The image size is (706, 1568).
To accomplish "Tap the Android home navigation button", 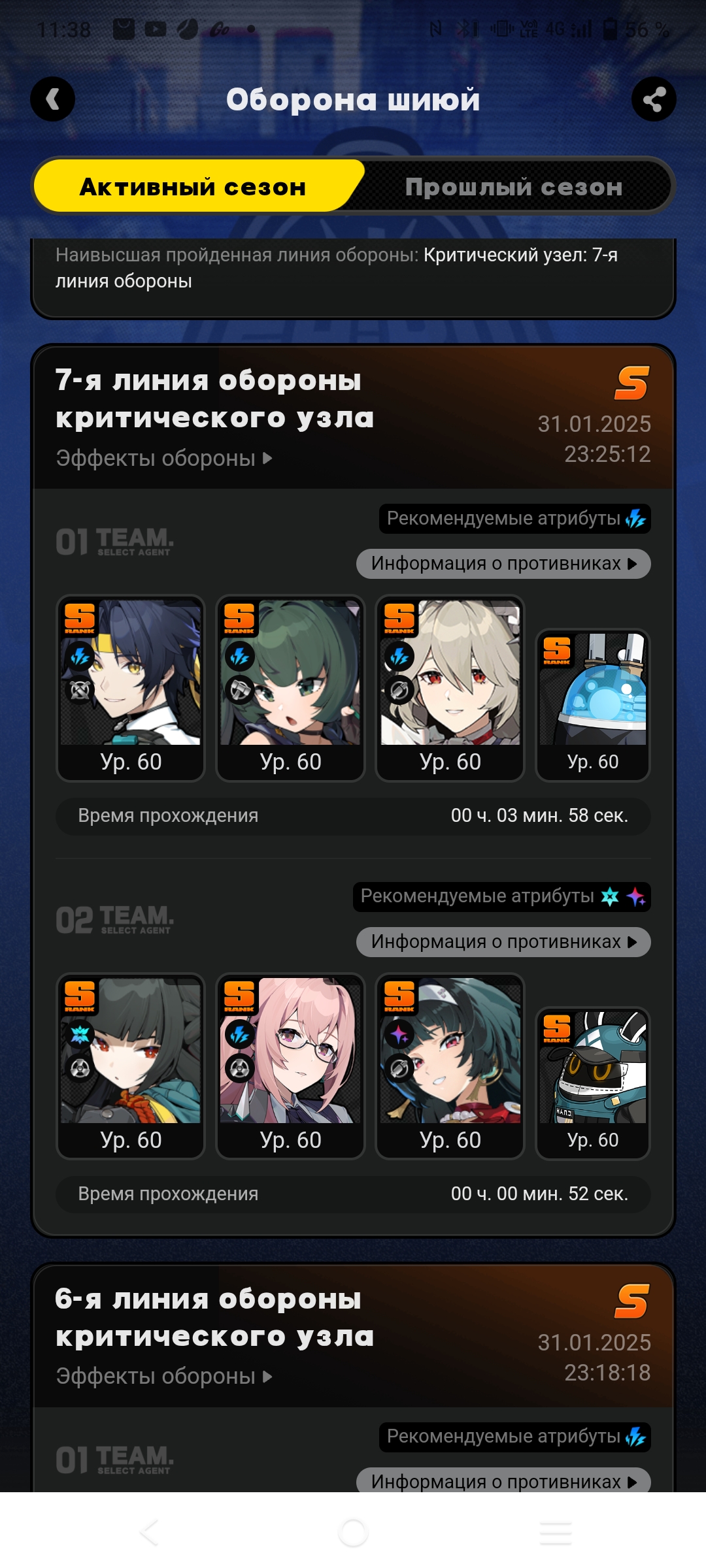I will 353,1532.
